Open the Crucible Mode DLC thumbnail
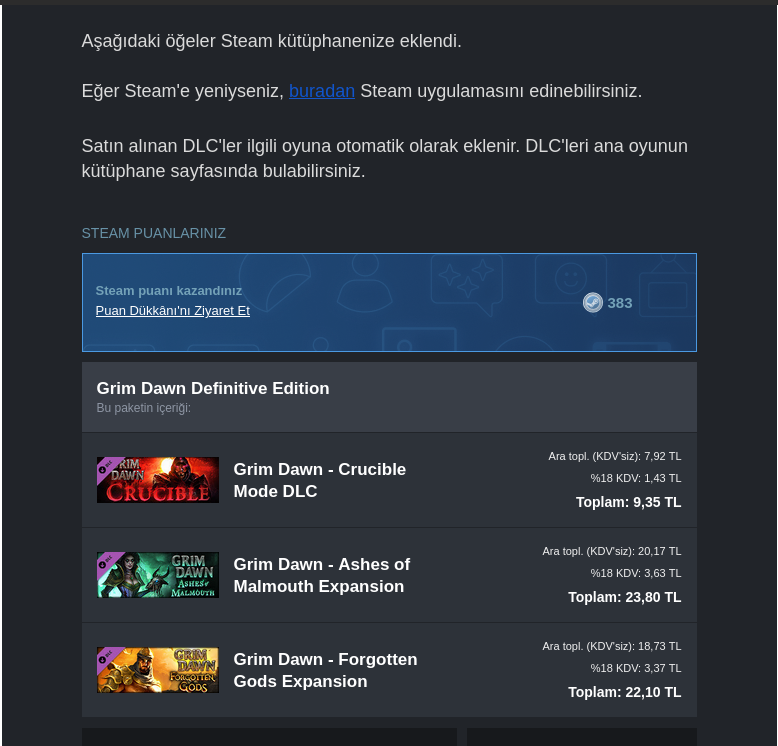 click(x=158, y=480)
